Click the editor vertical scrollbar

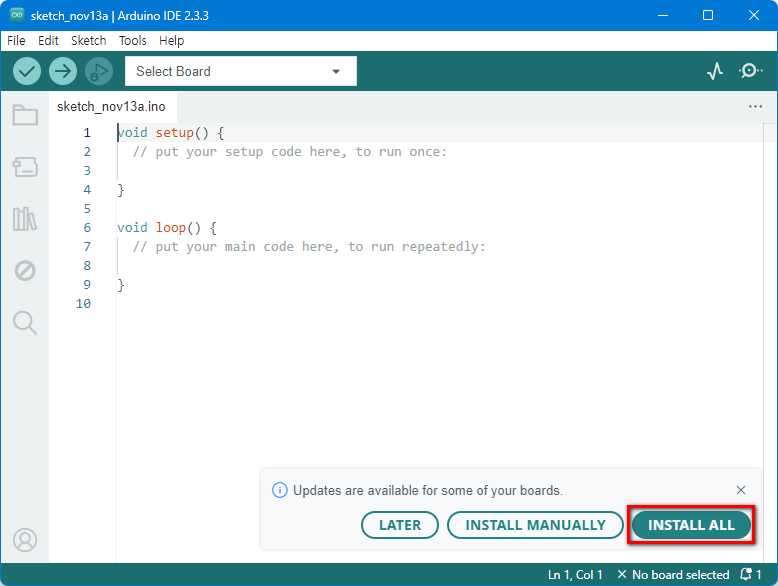tap(770, 342)
